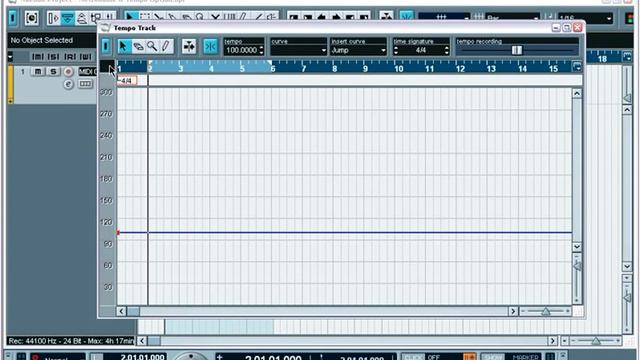Click the tempo recording slider handle
Screen dimensions: 640x360
pos(517,50)
